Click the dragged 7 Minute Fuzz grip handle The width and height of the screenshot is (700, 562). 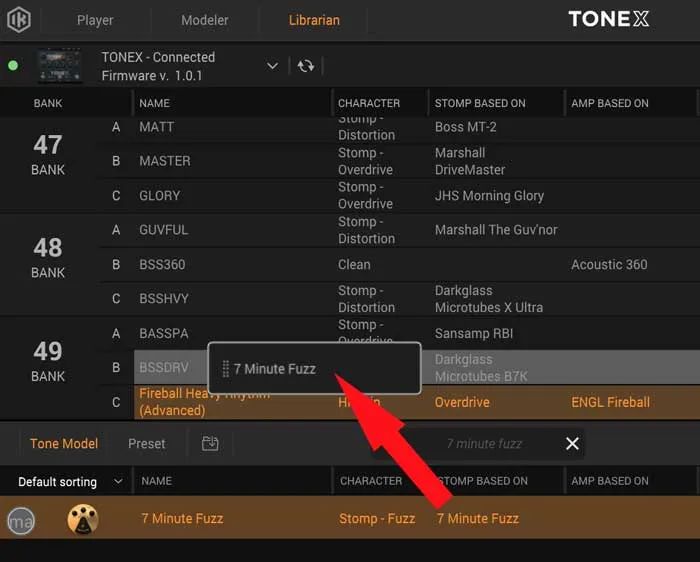[x=225, y=369]
